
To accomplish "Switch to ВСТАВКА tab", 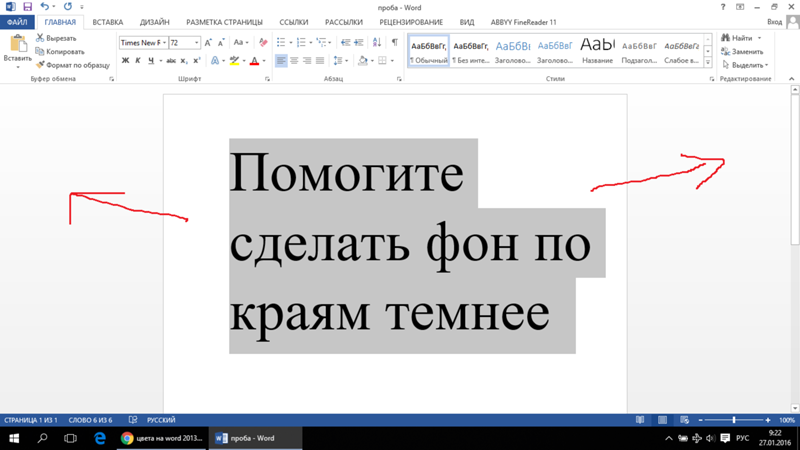I will (108, 22).
